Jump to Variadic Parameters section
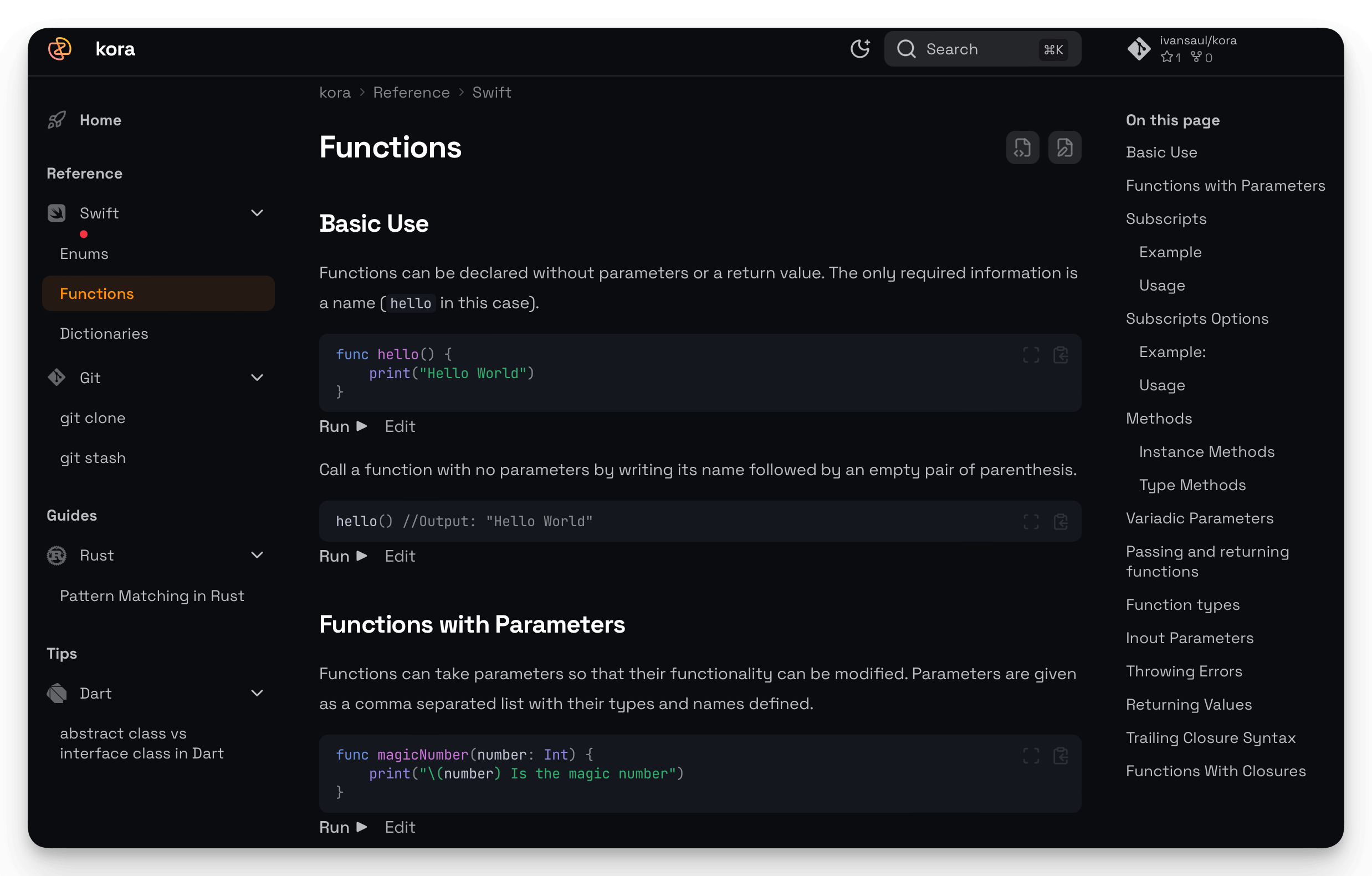The height and width of the screenshot is (876, 1372). [1199, 518]
